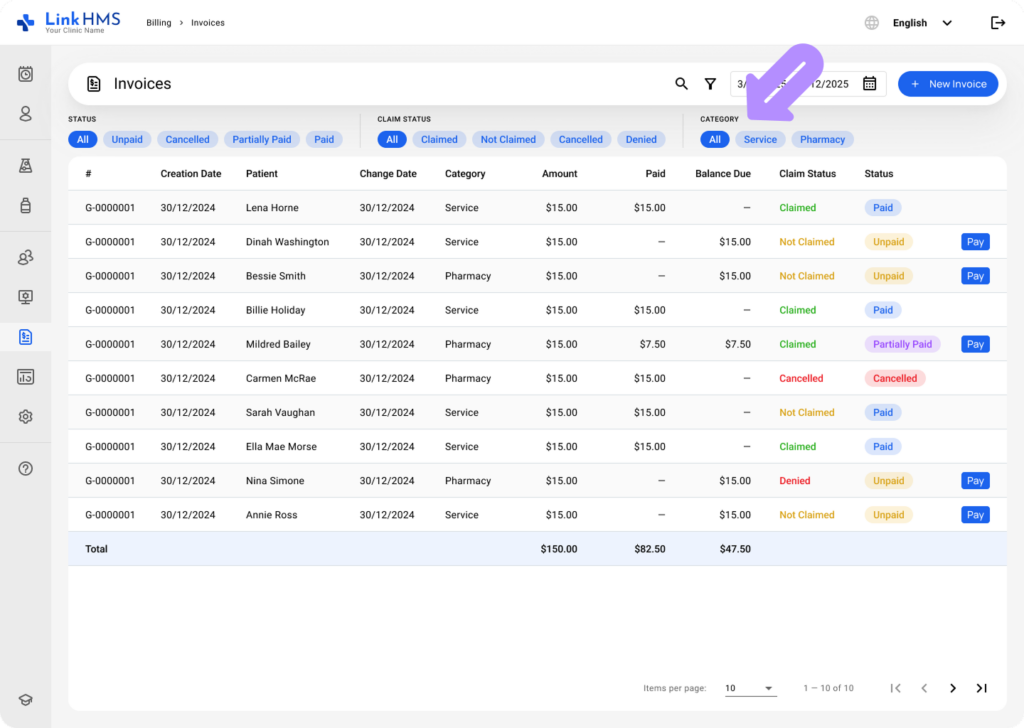Pay Nina Simone's invoice
Image resolution: width=1024 pixels, height=728 pixels.
975,481
